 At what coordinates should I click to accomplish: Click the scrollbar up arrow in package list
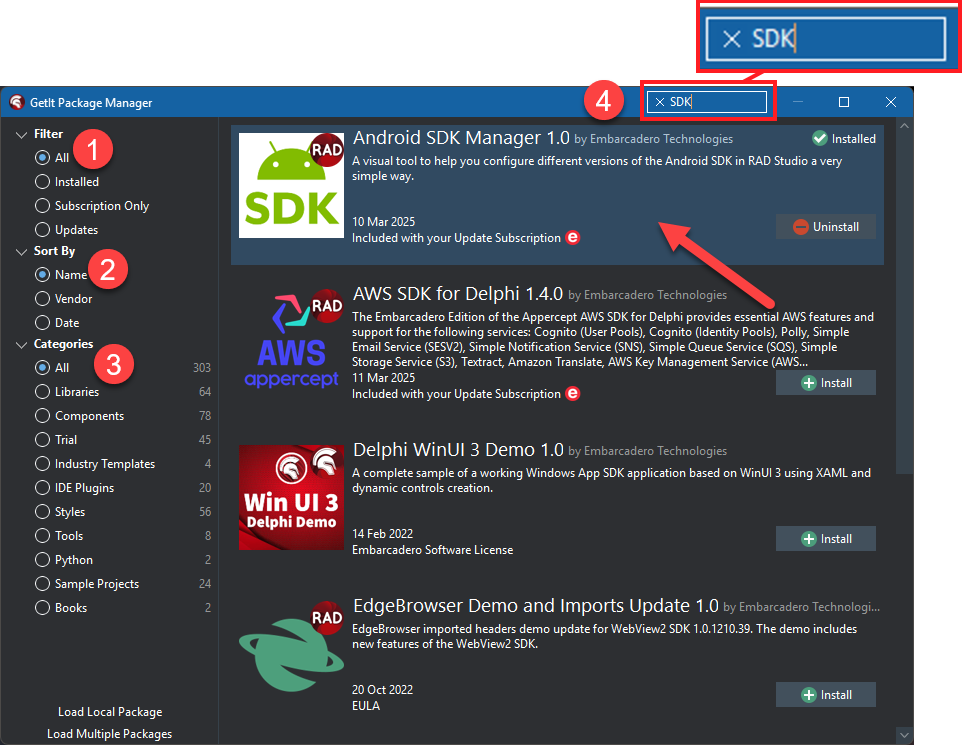pyautogui.click(x=904, y=126)
